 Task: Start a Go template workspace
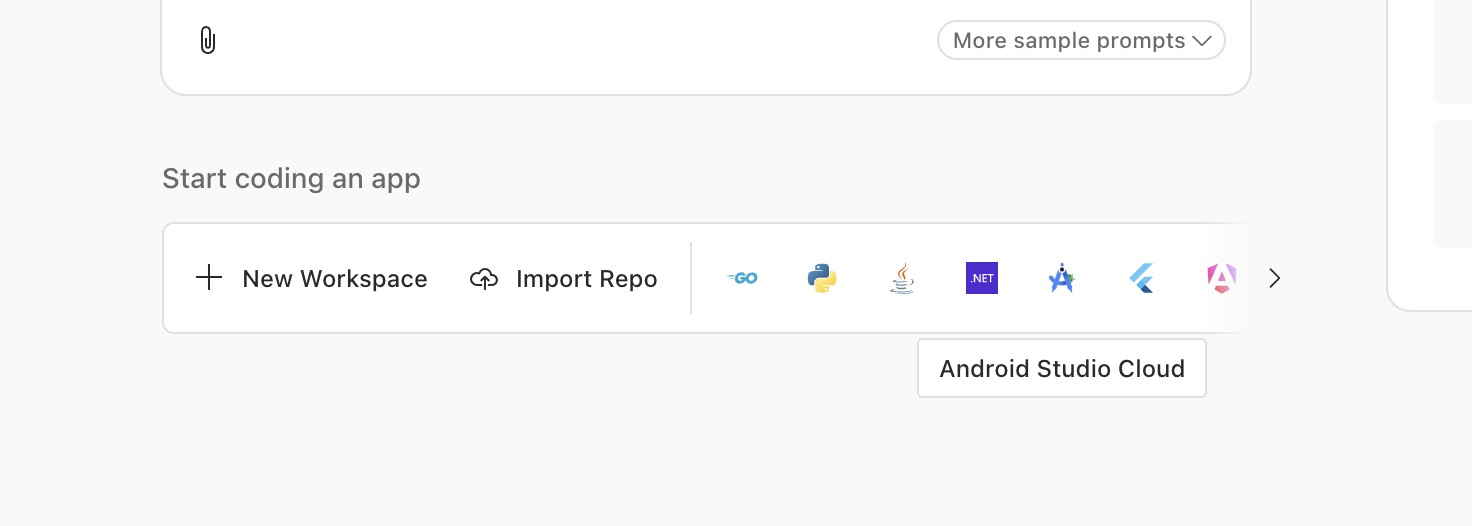coord(742,278)
